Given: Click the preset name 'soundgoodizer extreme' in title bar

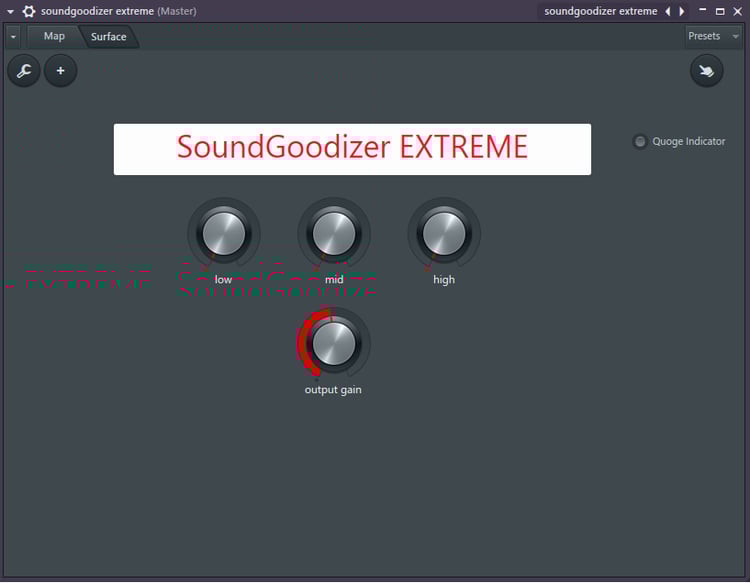Looking at the screenshot, I should click(601, 11).
